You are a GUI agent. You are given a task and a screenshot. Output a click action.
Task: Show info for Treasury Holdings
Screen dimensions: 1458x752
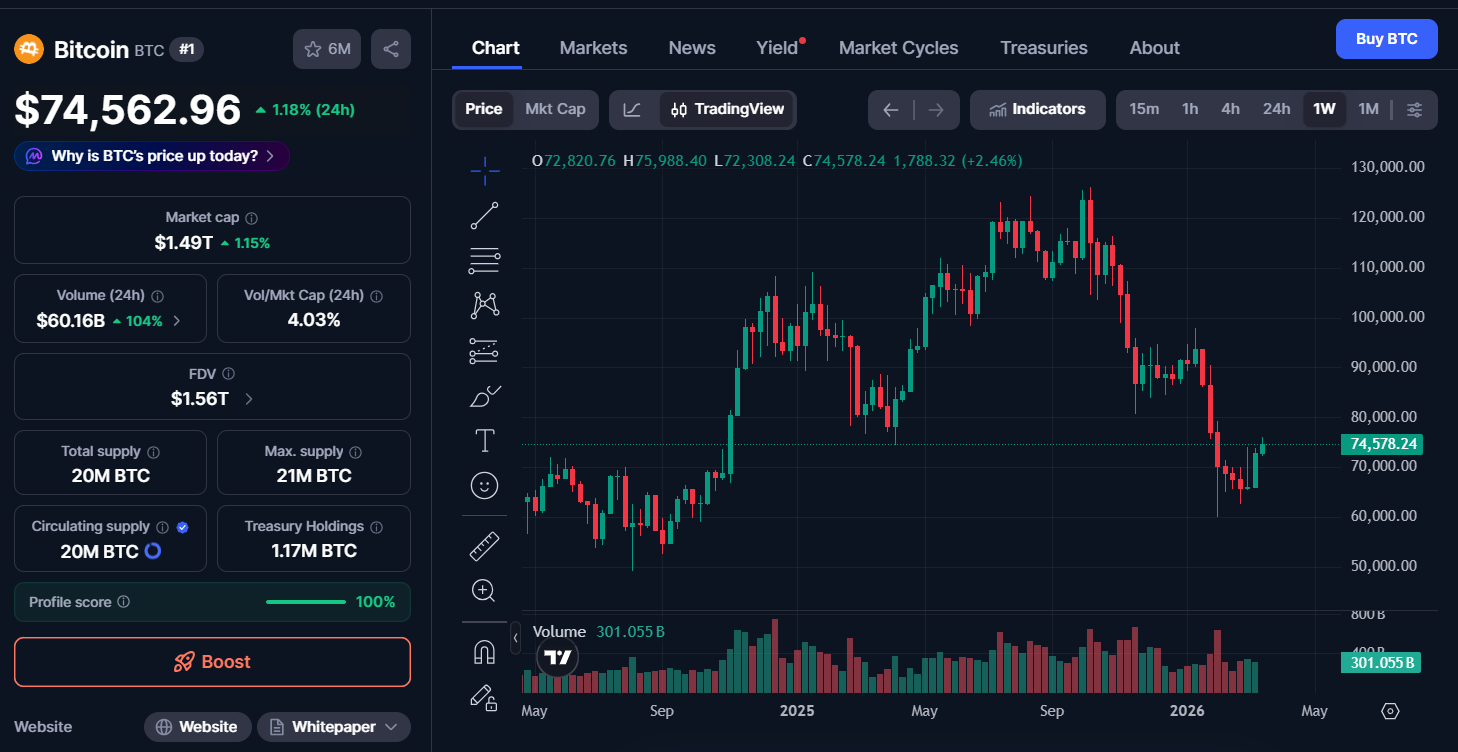pos(376,527)
